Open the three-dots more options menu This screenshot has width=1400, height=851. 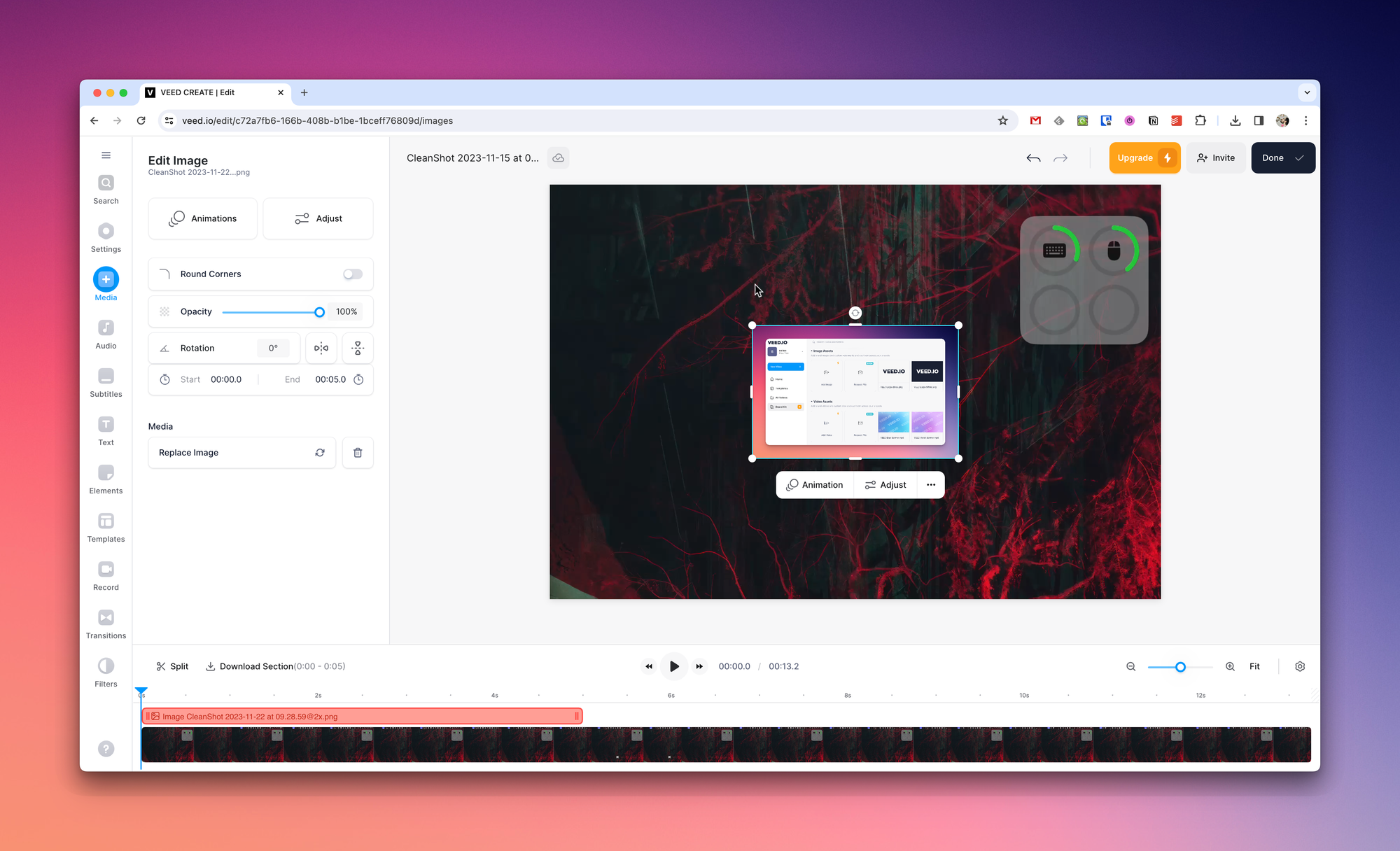(931, 485)
